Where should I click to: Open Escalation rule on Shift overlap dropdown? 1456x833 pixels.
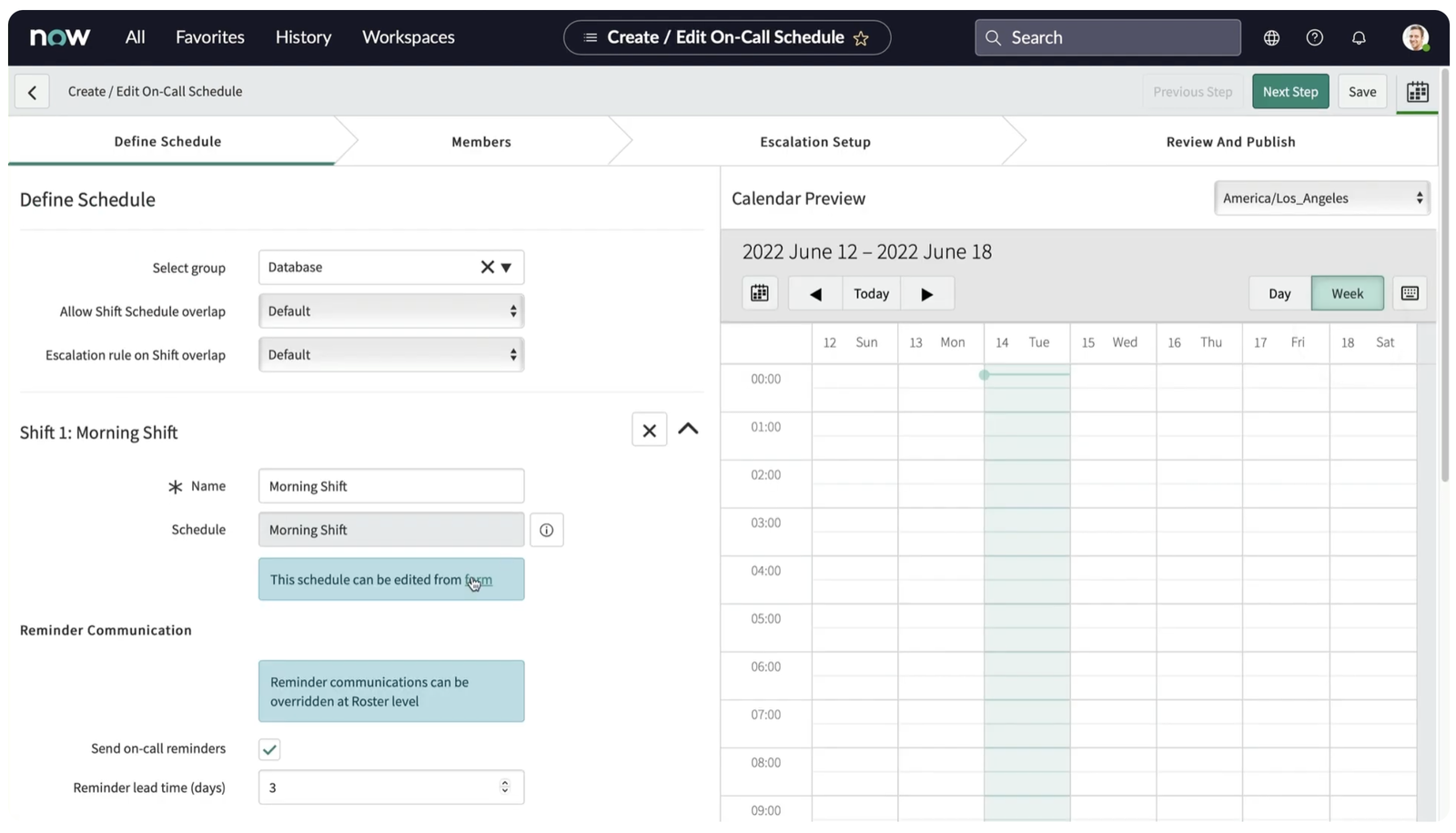coord(391,355)
